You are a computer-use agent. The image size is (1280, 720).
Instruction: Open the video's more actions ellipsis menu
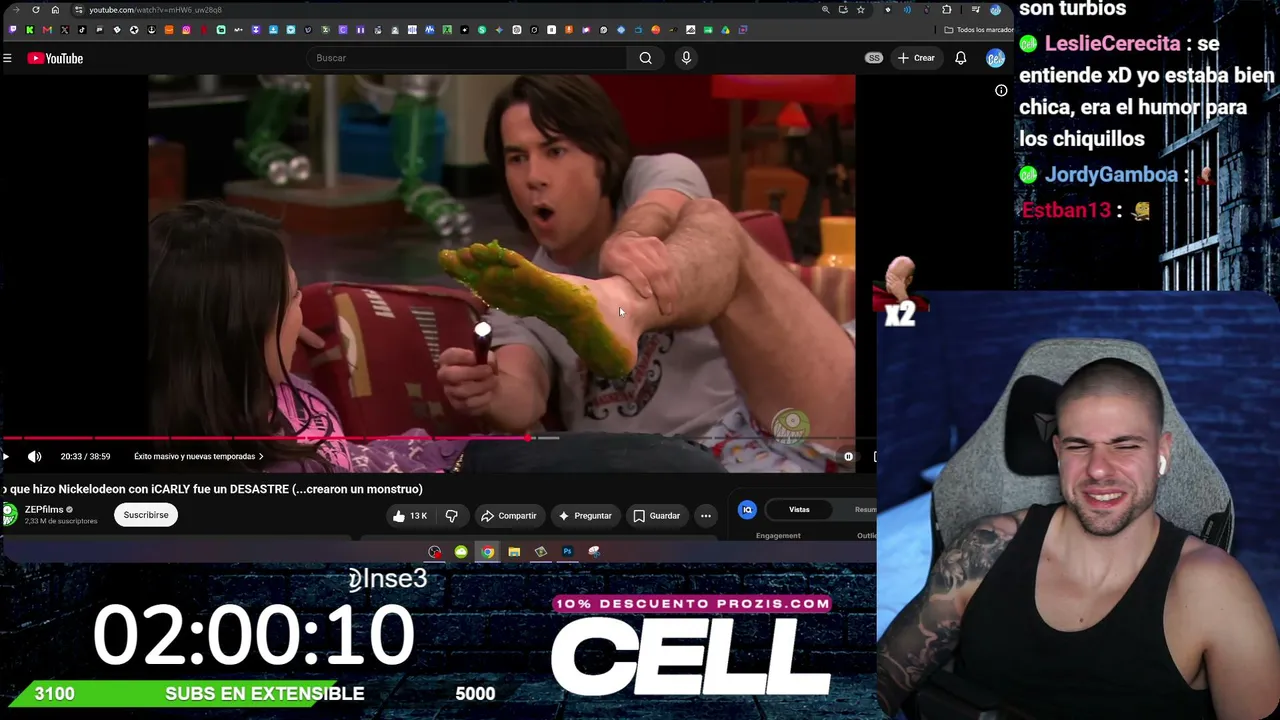click(706, 516)
